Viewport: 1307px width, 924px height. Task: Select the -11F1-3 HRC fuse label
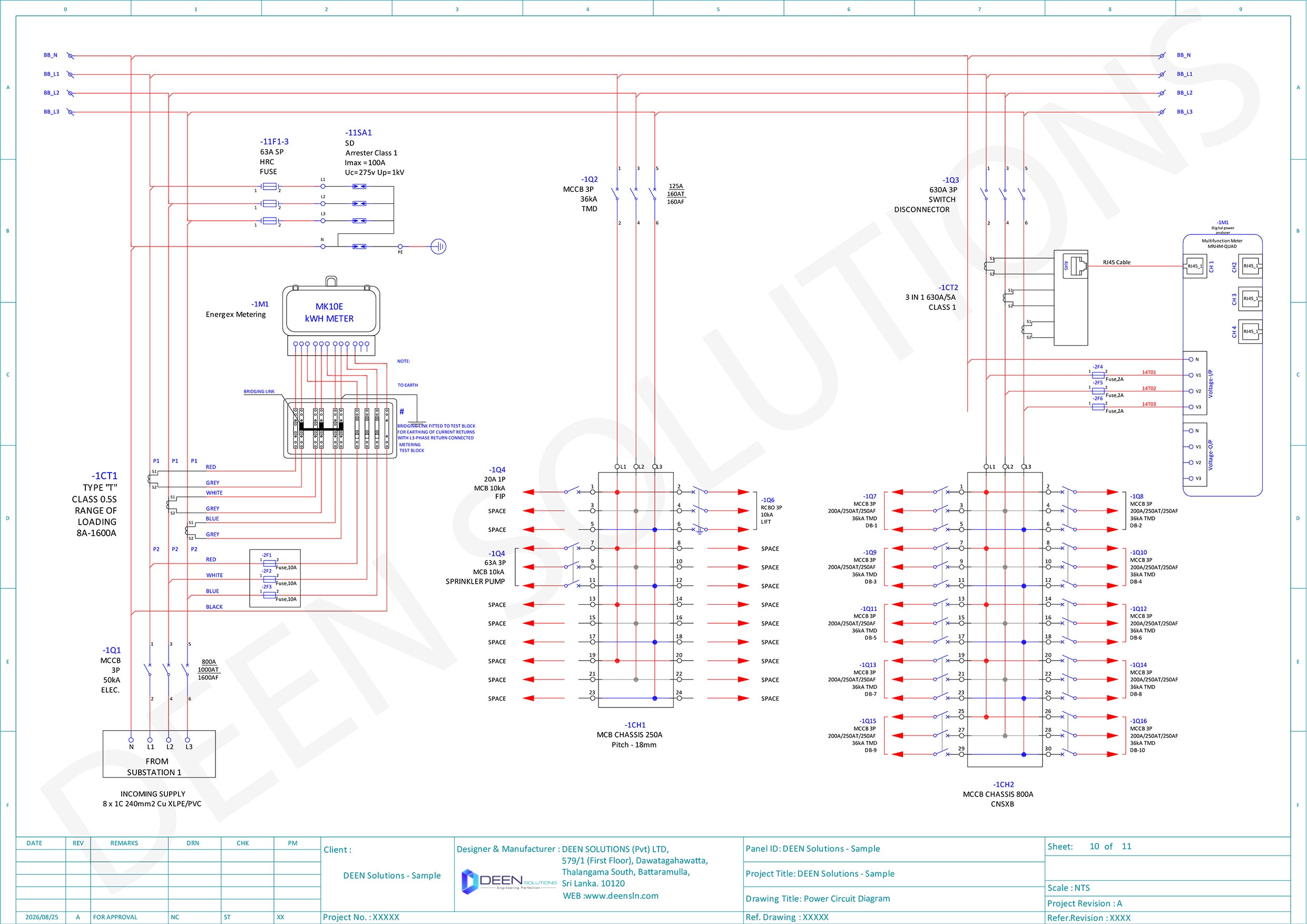[274, 156]
